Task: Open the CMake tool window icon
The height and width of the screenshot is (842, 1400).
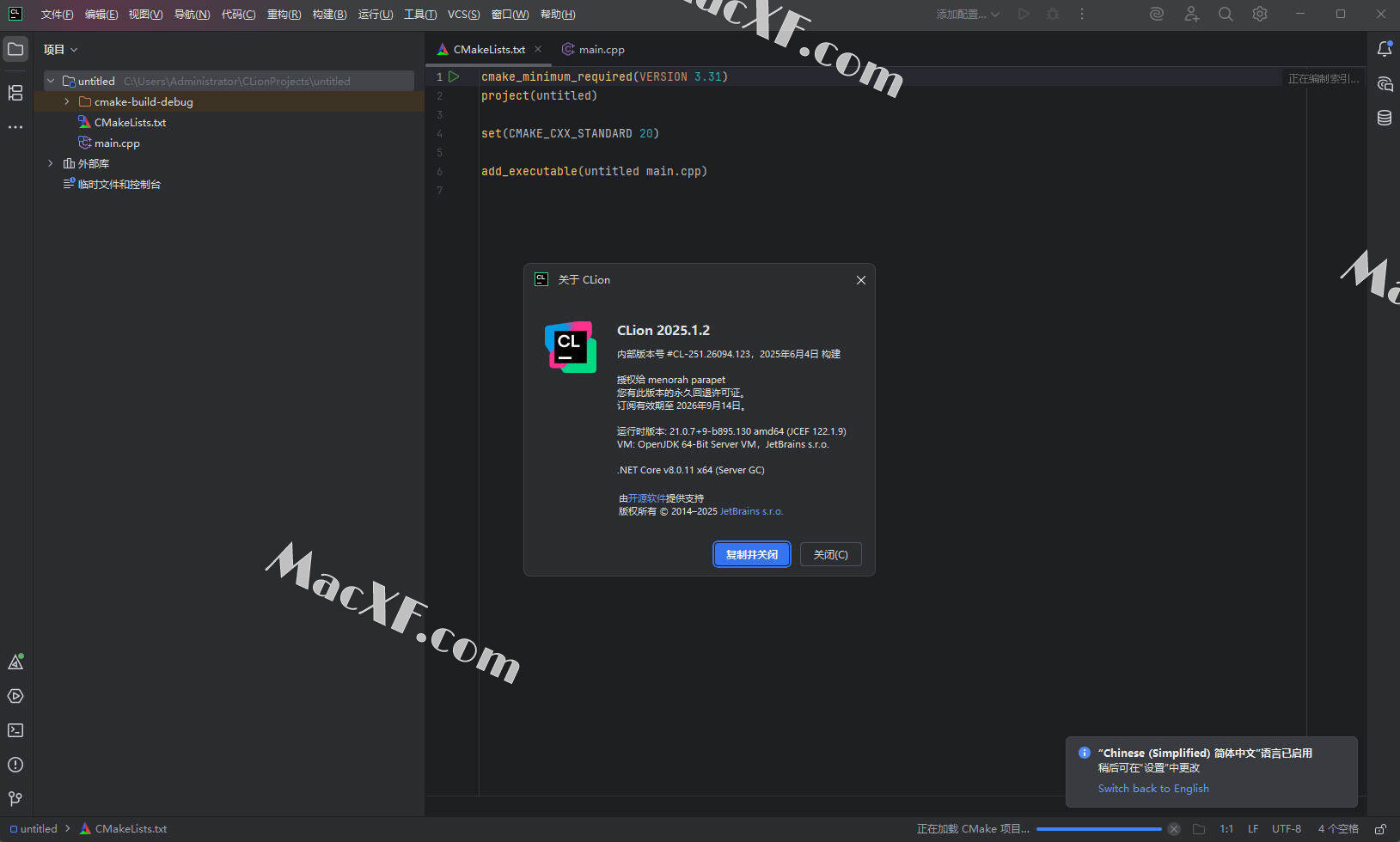Action: (15, 662)
